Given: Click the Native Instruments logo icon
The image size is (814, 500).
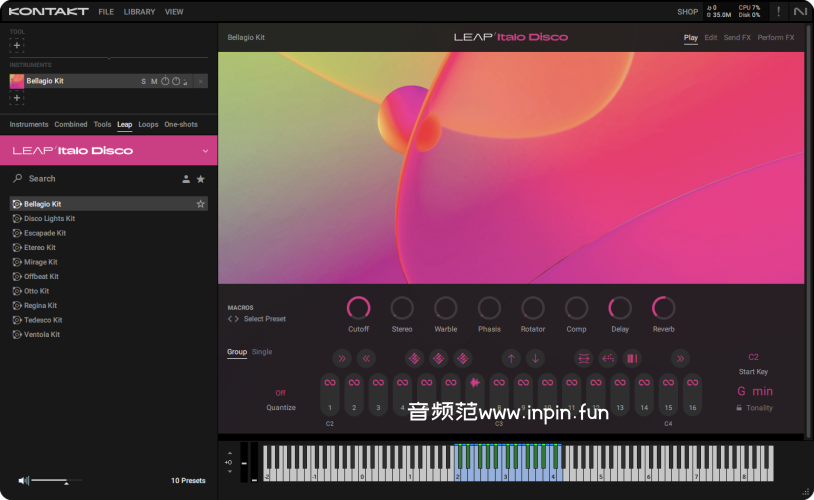Looking at the screenshot, I should [x=800, y=12].
